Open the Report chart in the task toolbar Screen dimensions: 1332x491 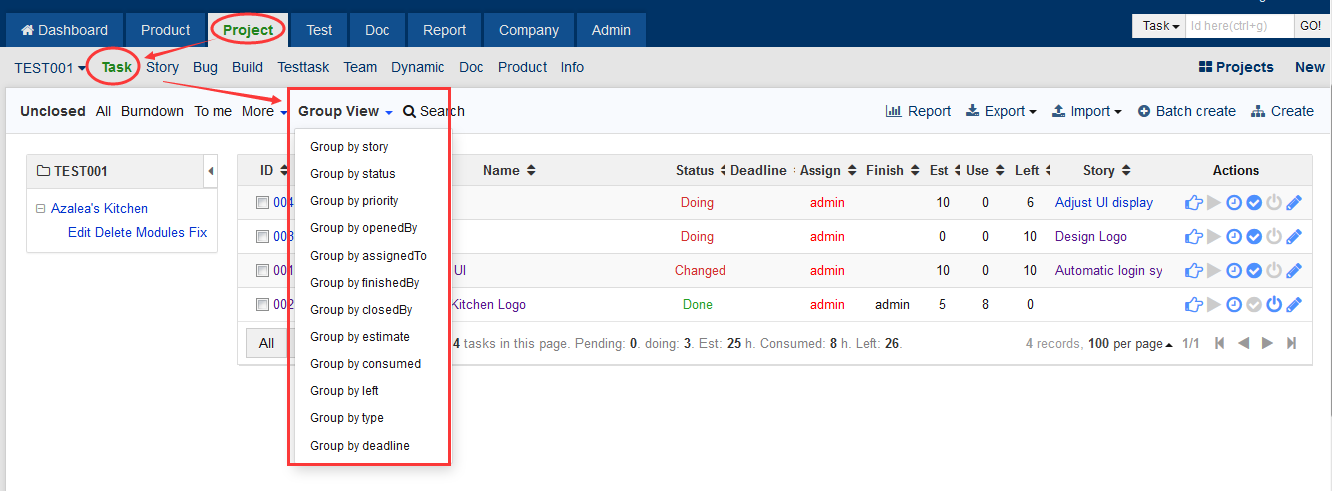918,111
